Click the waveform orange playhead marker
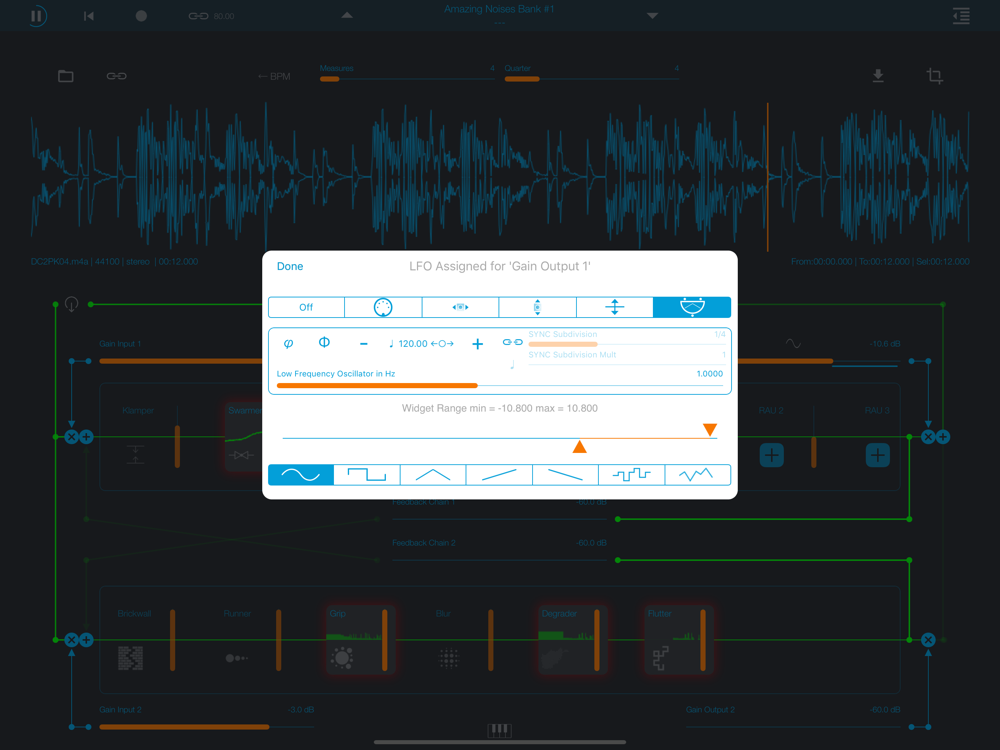Image resolution: width=1000 pixels, height=750 pixels. tap(767, 177)
